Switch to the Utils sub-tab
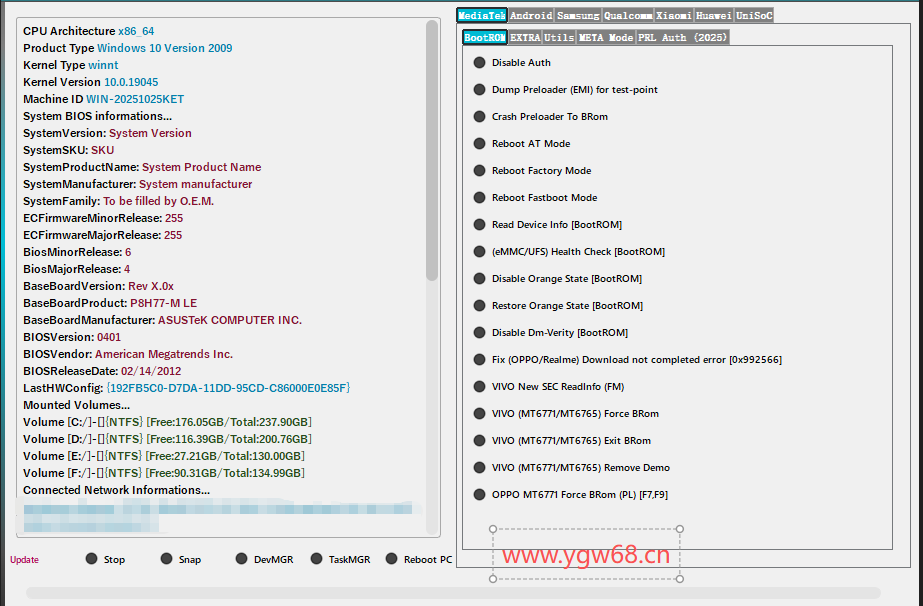Screen dimensions: 923x606 pos(559,37)
